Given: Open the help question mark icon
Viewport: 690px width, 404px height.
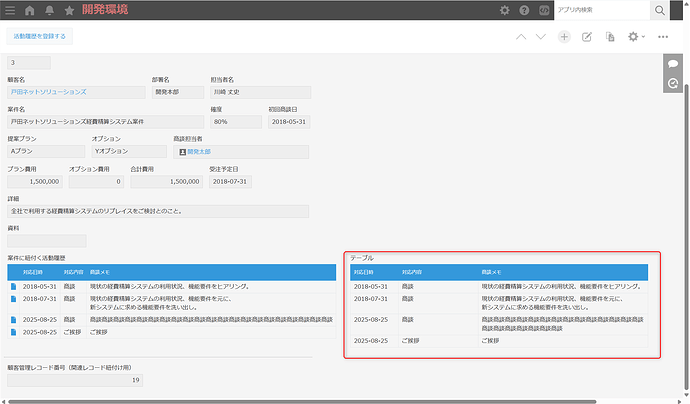Looking at the screenshot, I should coord(524,10).
